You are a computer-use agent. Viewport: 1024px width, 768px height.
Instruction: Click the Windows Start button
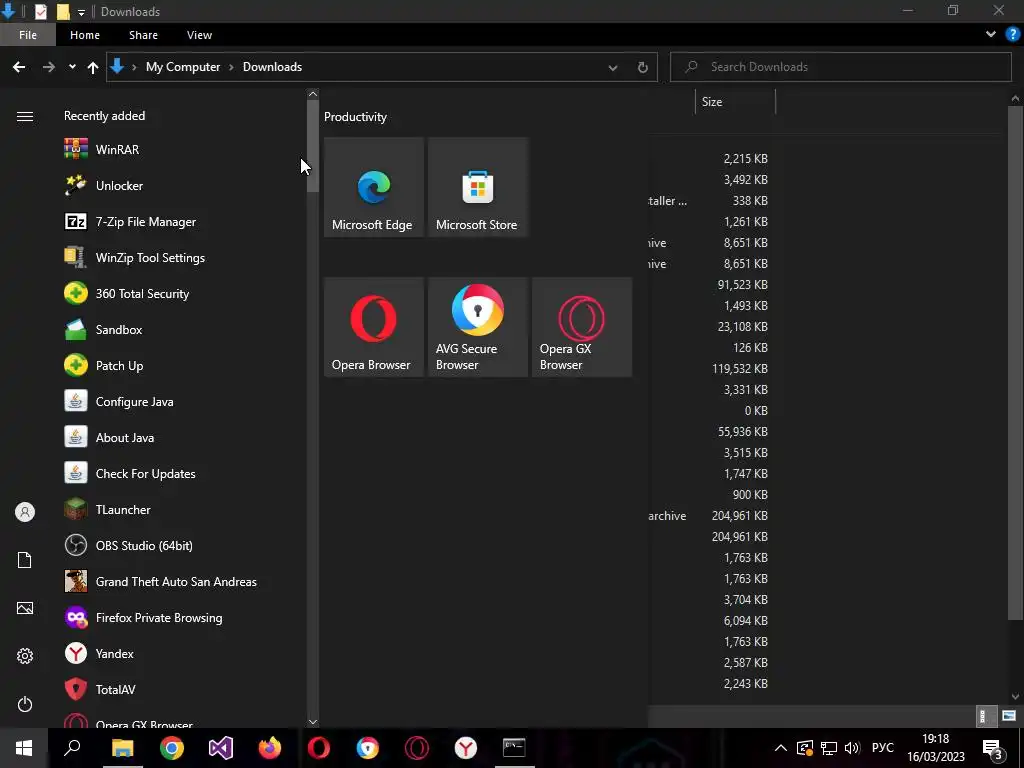[24, 748]
